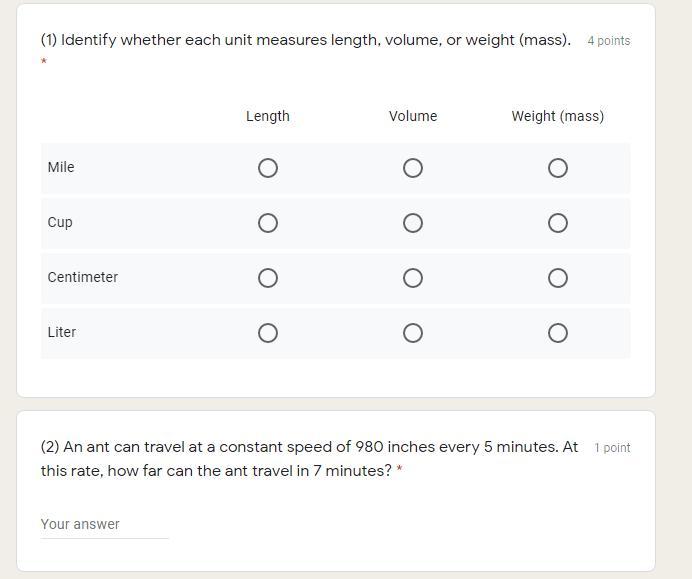Select Length for Mile

point(268,168)
